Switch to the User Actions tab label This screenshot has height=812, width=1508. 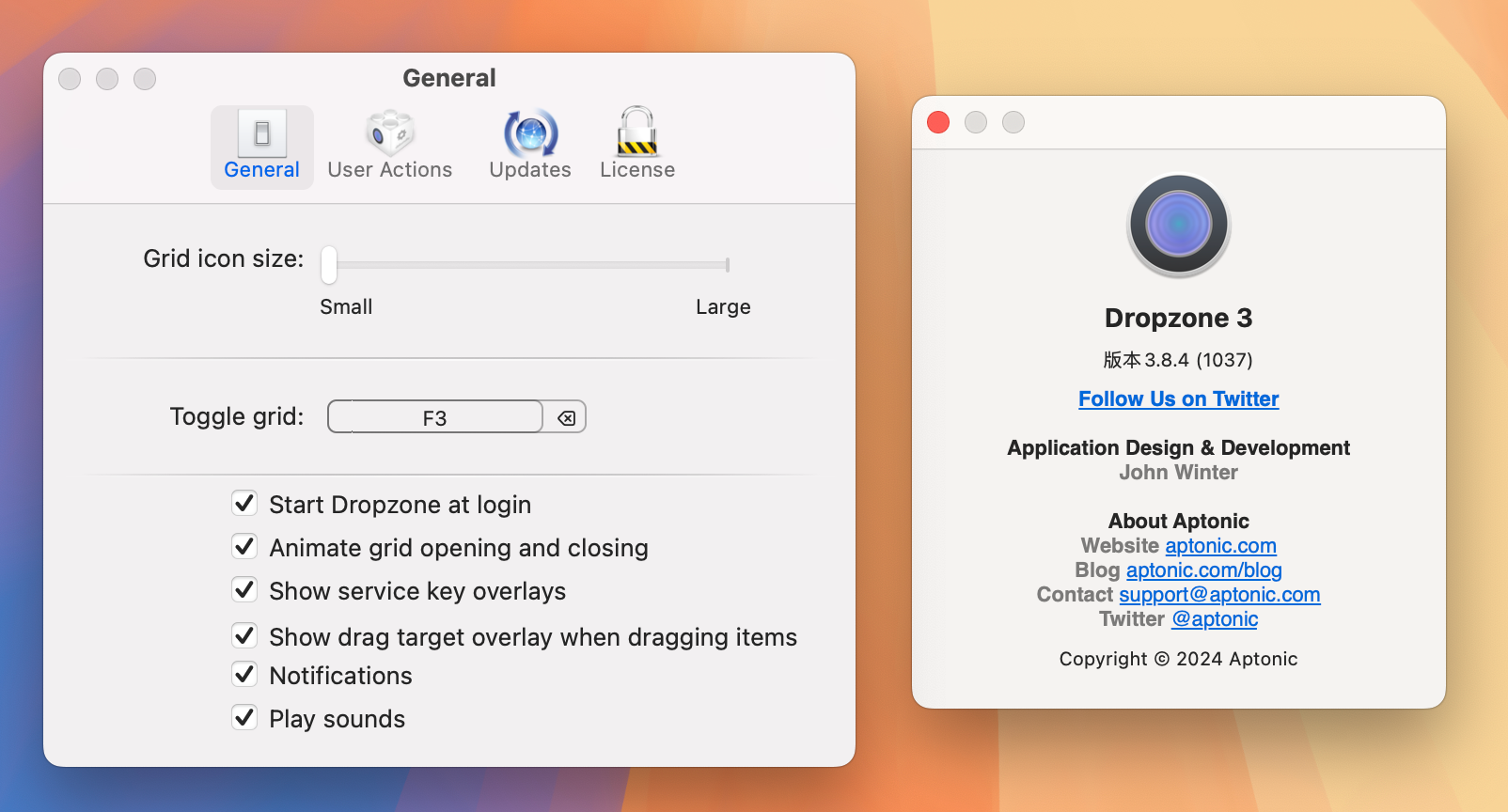(x=390, y=170)
